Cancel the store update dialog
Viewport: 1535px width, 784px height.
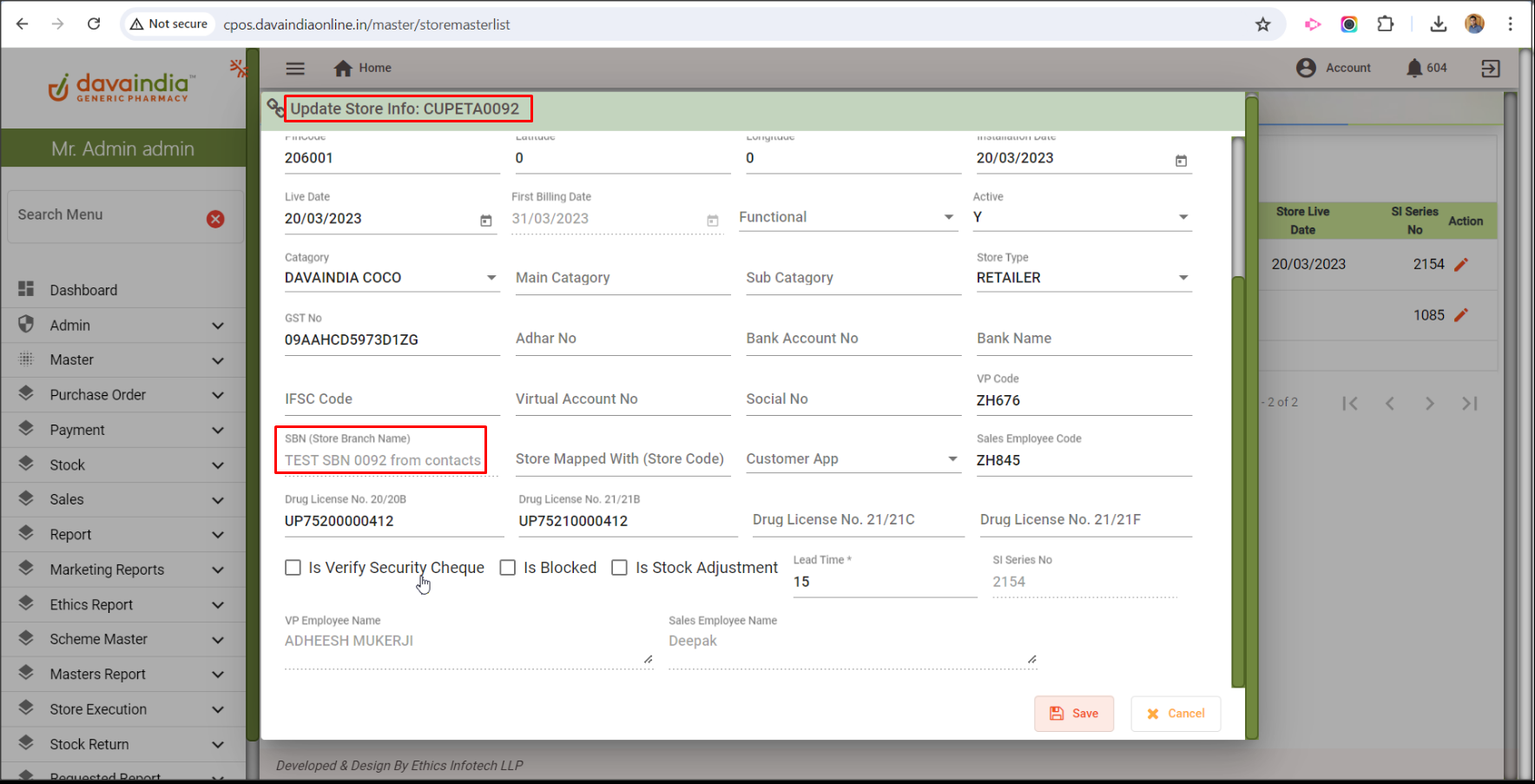(1176, 714)
